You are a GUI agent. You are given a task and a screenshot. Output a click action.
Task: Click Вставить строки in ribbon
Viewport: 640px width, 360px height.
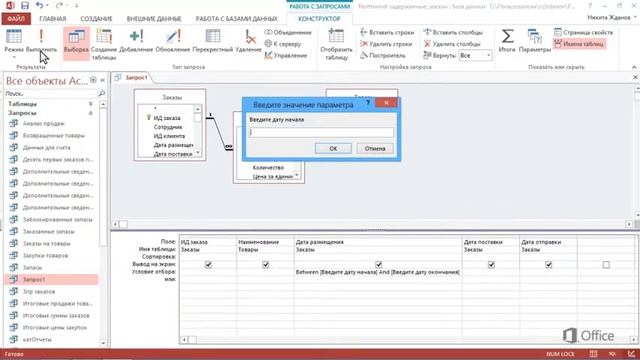pyautogui.click(x=387, y=32)
